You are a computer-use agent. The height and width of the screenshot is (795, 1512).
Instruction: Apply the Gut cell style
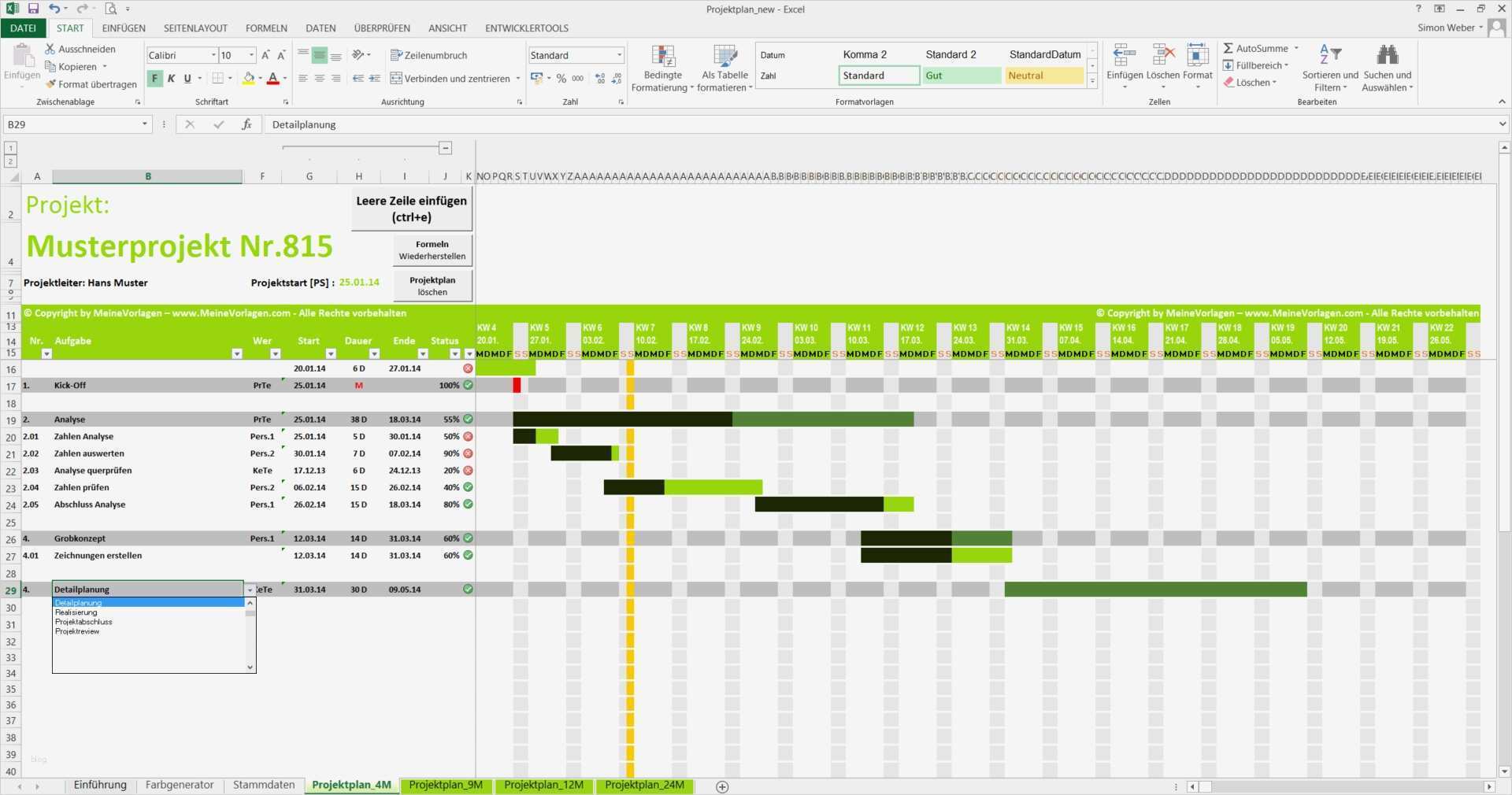[962, 76]
